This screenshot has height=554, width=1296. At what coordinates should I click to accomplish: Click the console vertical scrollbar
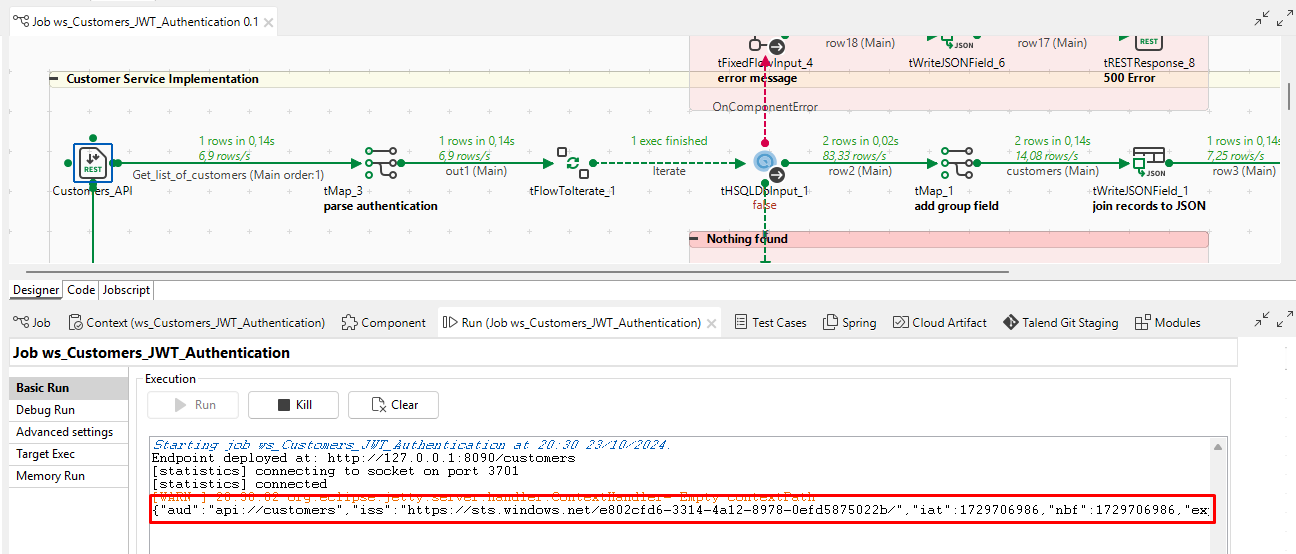click(x=1216, y=495)
